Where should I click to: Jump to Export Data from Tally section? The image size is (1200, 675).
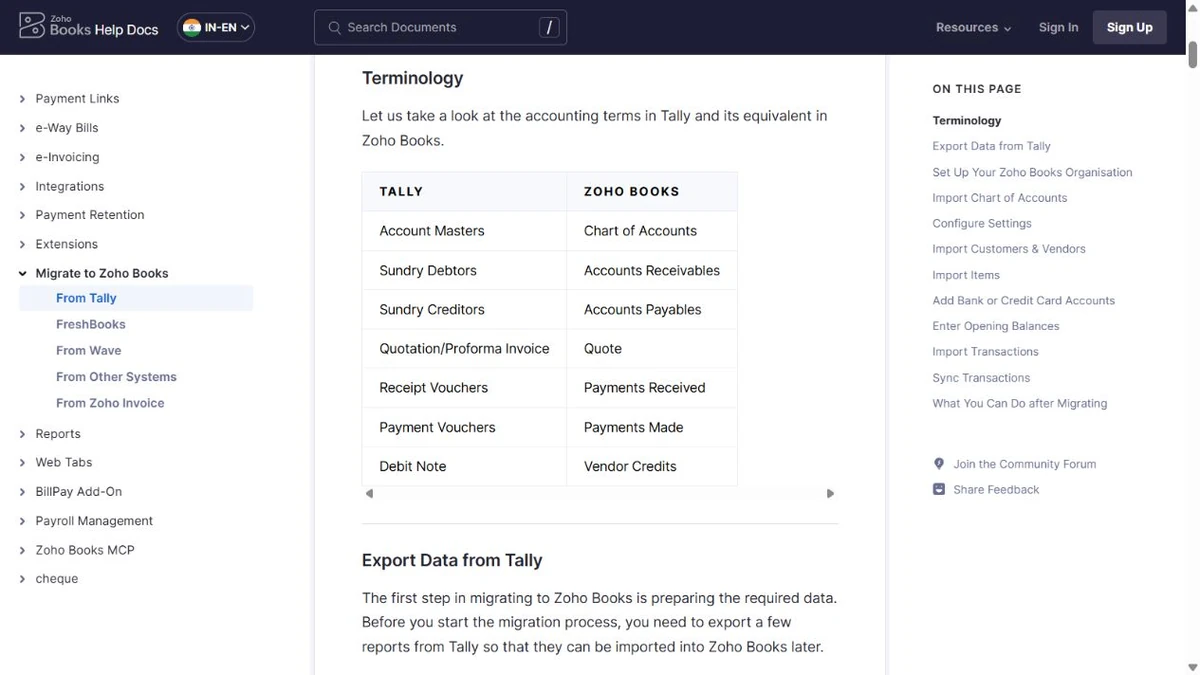tap(992, 146)
